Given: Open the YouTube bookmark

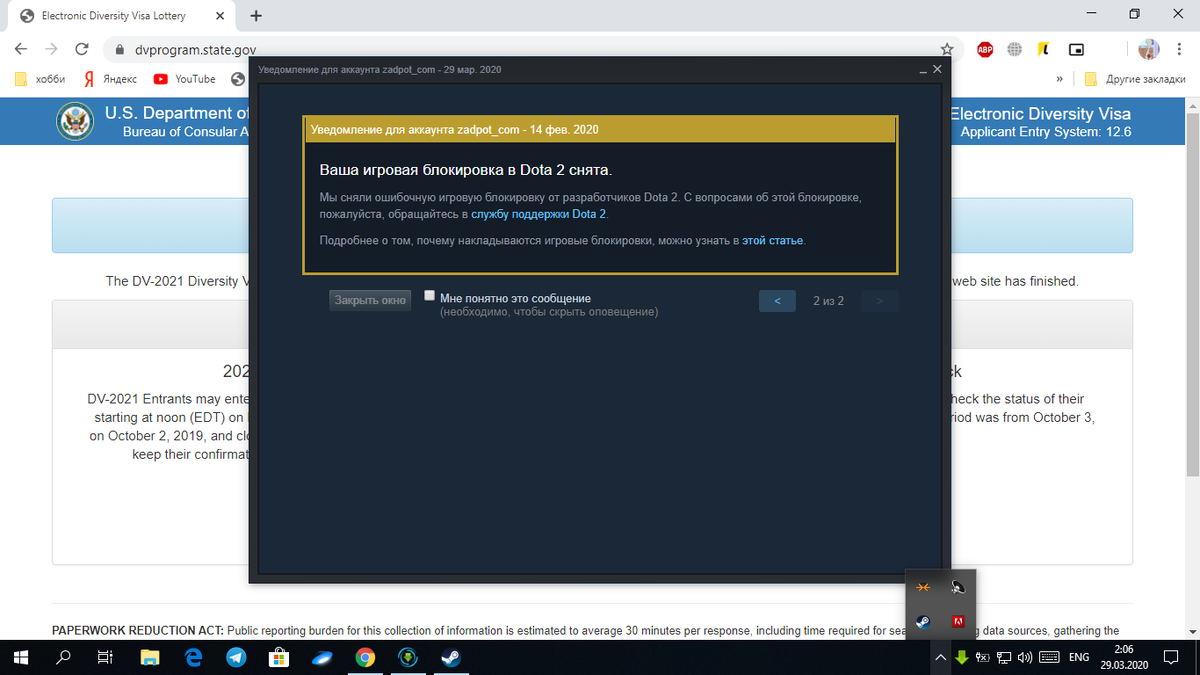Looking at the screenshot, I should pyautogui.click(x=185, y=79).
